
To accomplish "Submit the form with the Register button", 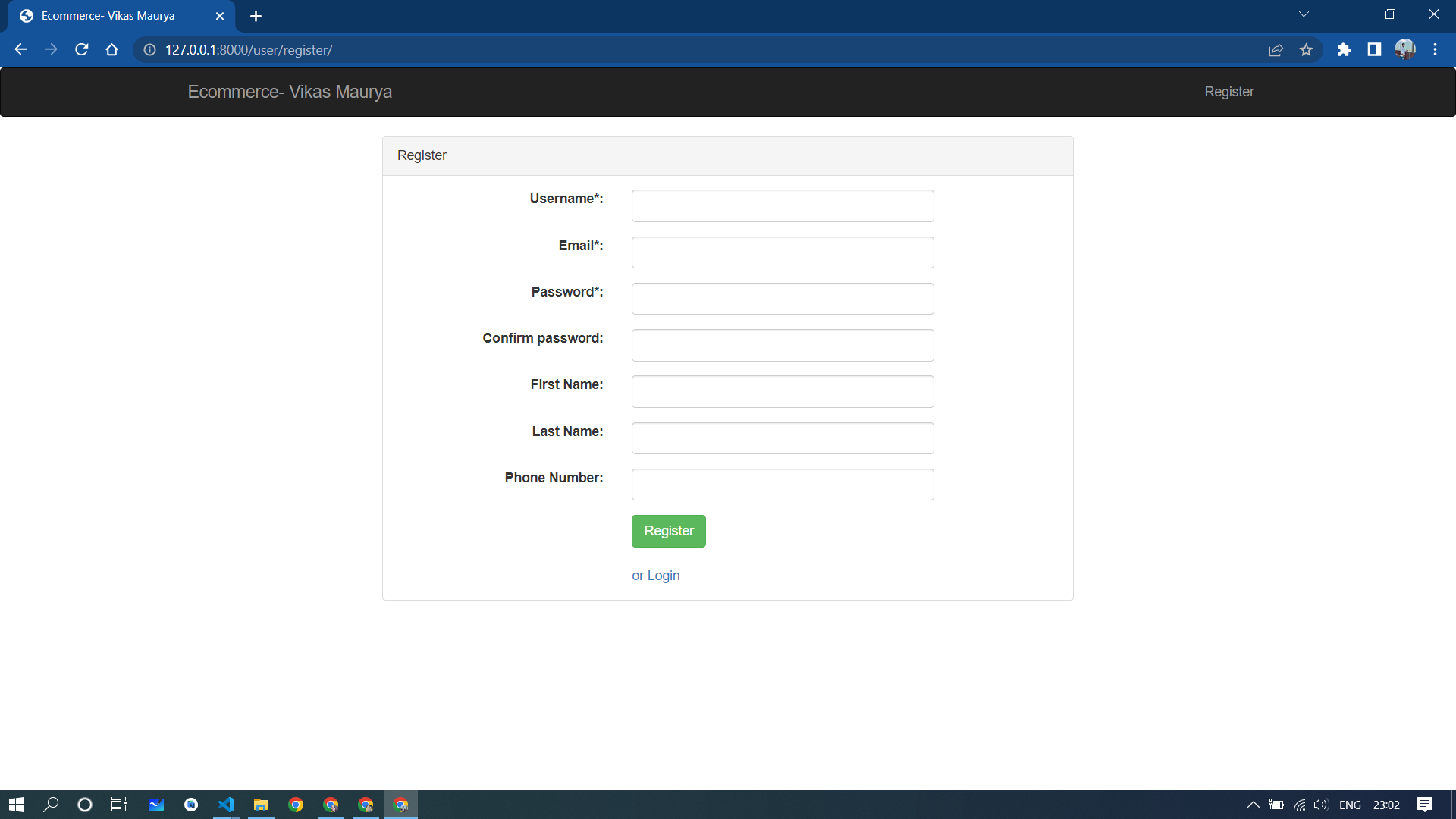I will (668, 531).
